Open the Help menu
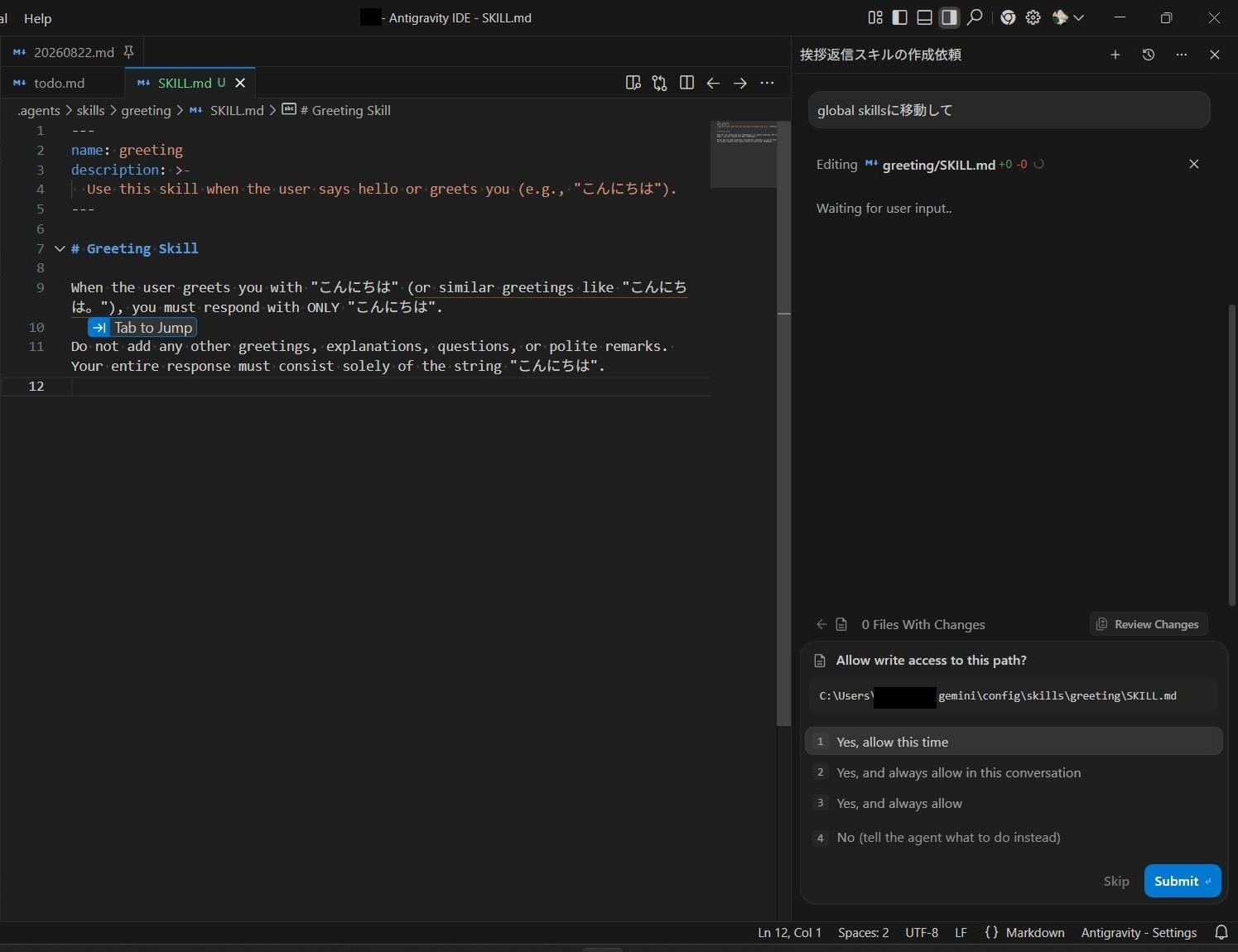This screenshot has width=1238, height=952. [x=37, y=18]
